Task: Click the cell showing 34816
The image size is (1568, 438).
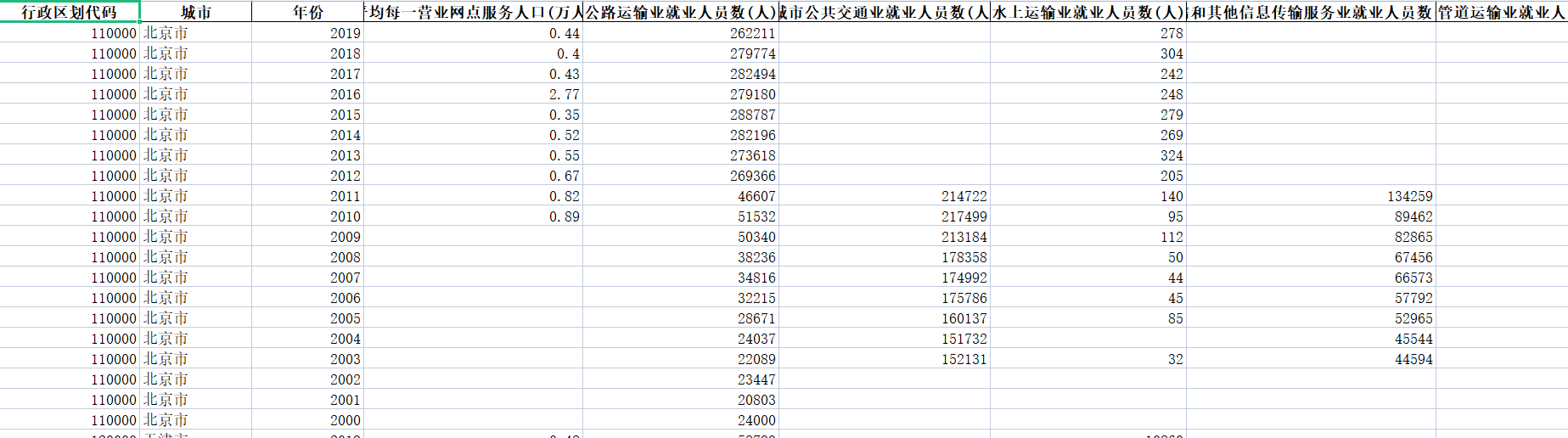Action: [x=681, y=278]
